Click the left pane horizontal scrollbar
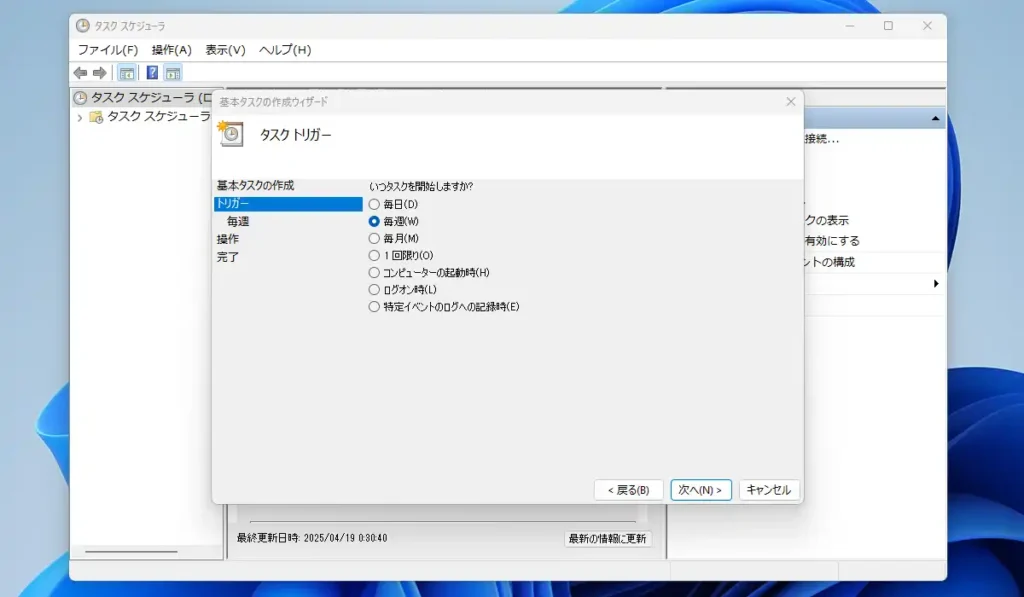 (x=131, y=552)
